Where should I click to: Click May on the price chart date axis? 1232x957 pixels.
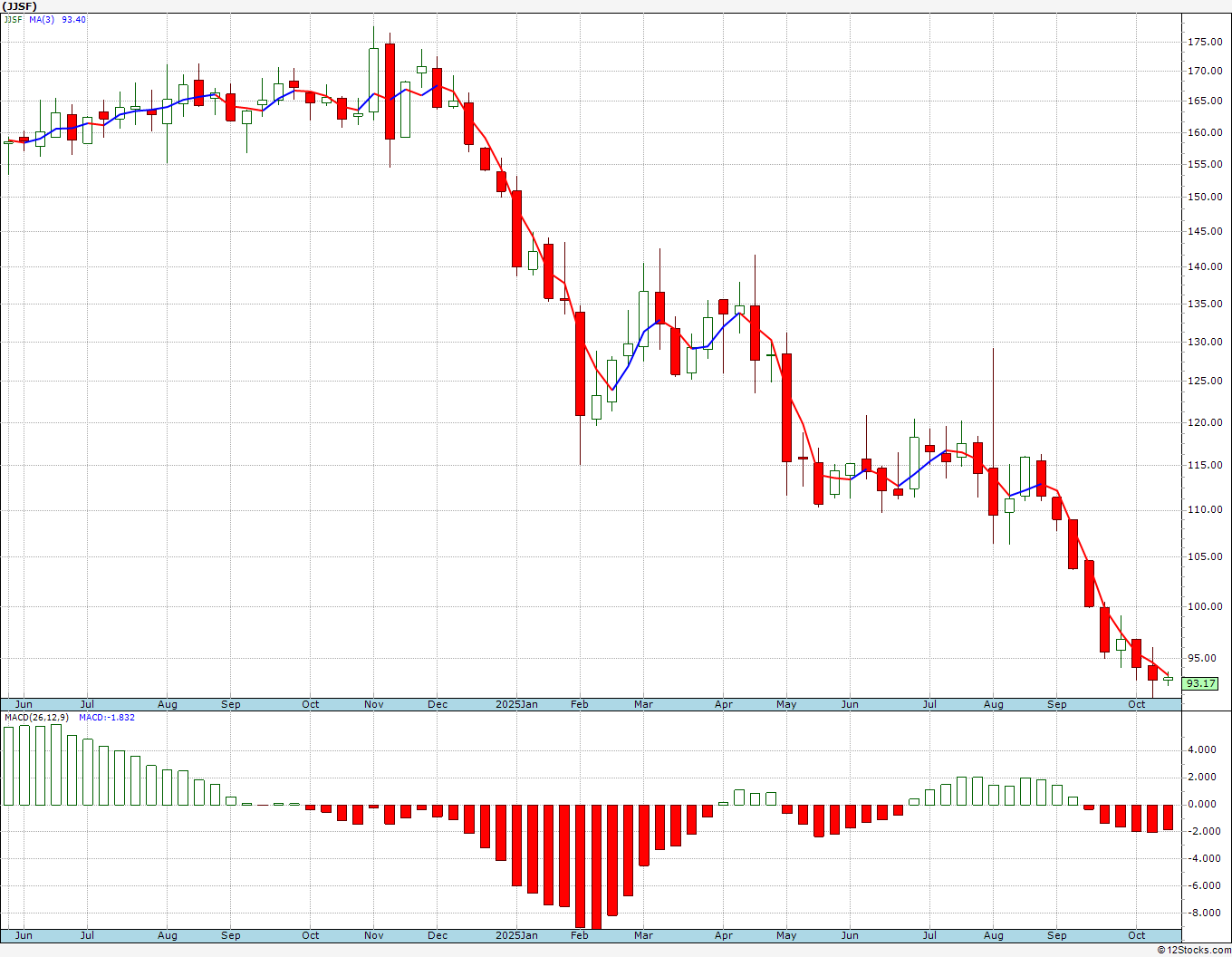pyautogui.click(x=786, y=704)
